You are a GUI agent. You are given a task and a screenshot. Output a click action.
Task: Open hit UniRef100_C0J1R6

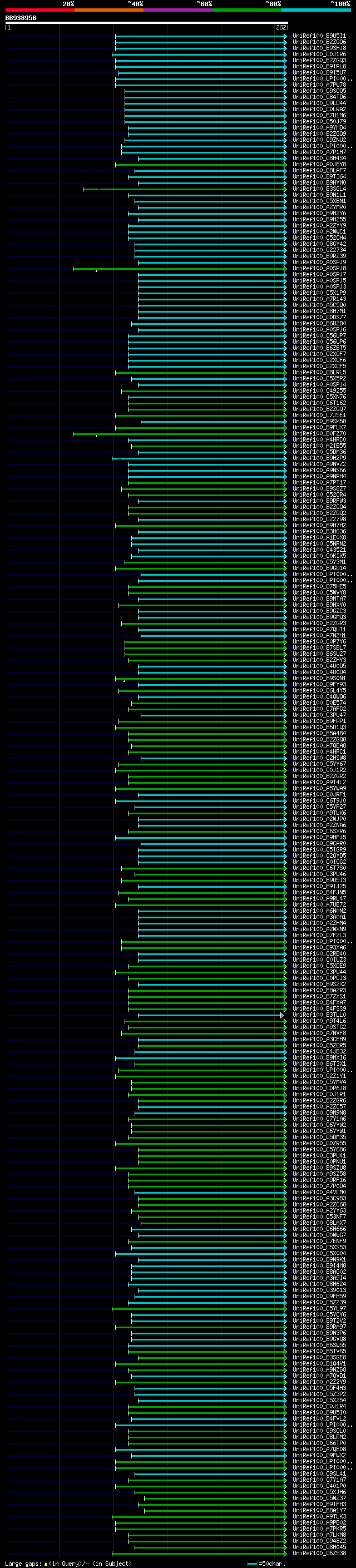point(319,54)
